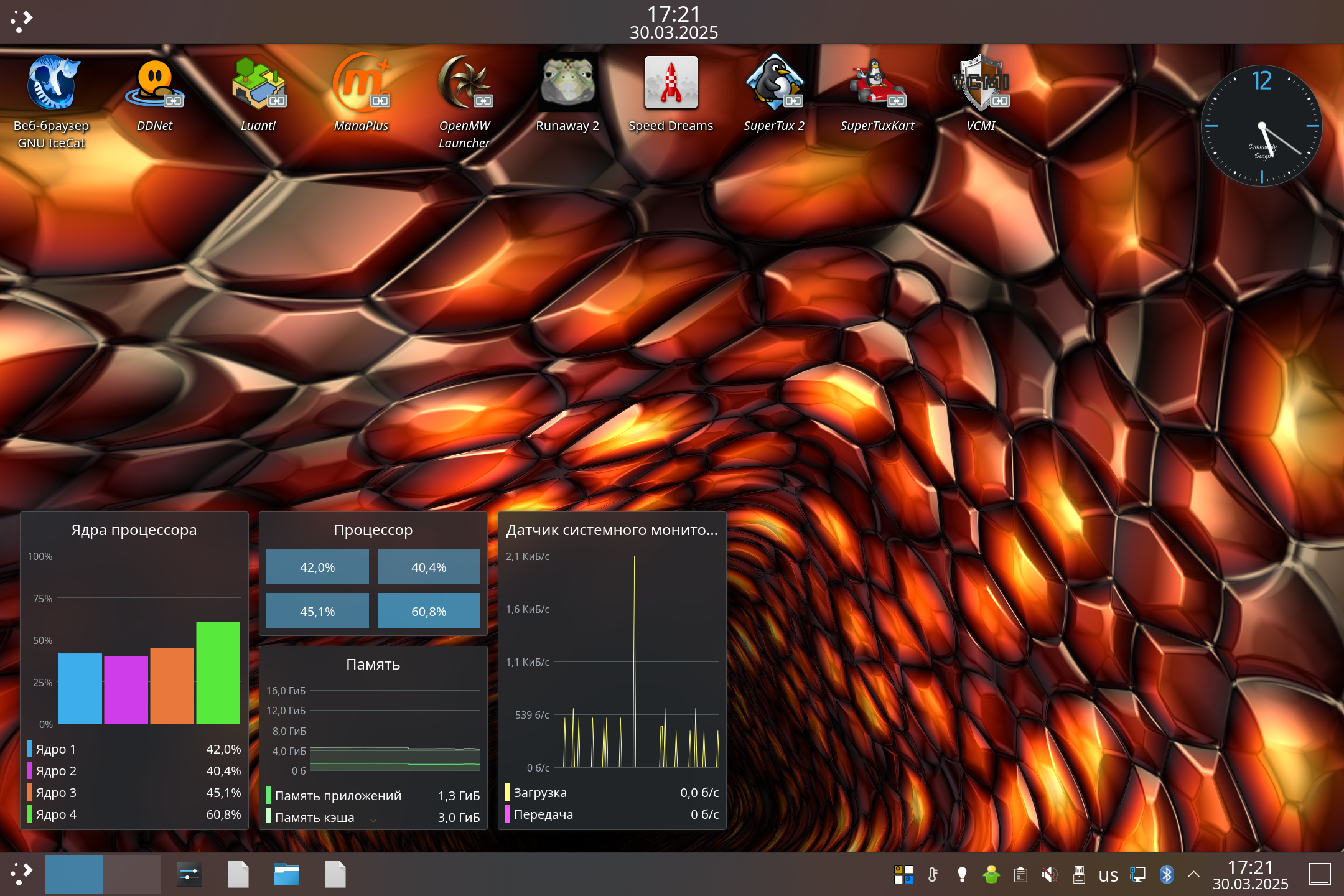Image resolution: width=1344 pixels, height=896 pixels.
Task: Click the Show Desktop button in the panel corner
Action: [1319, 874]
